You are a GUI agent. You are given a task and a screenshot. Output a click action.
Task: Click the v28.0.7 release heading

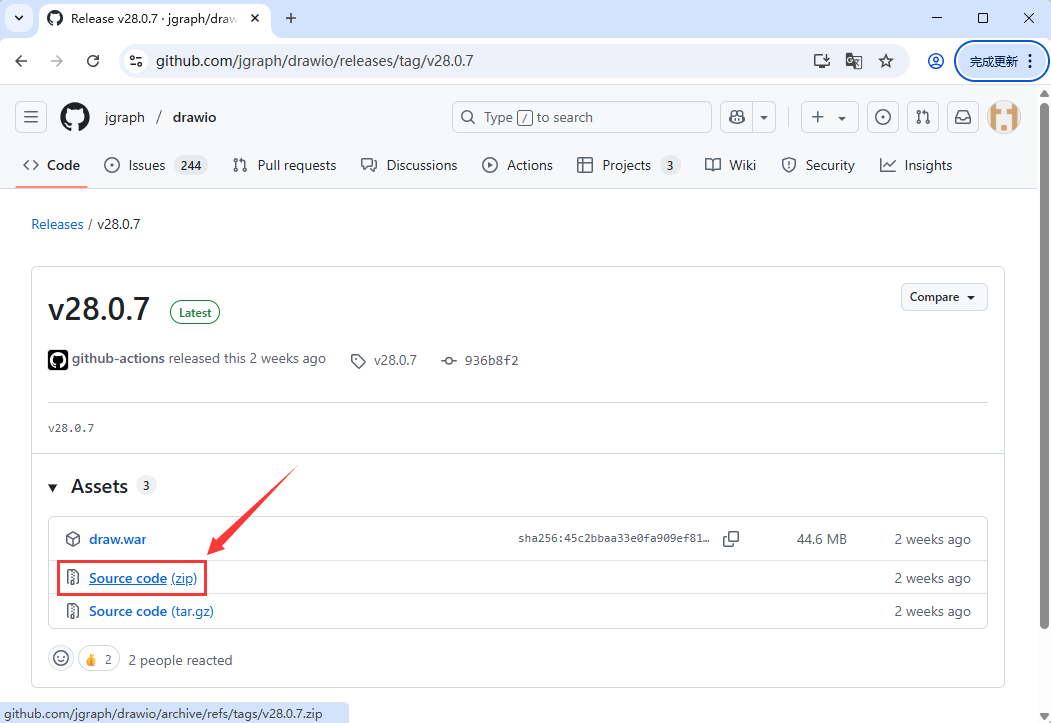pos(99,310)
